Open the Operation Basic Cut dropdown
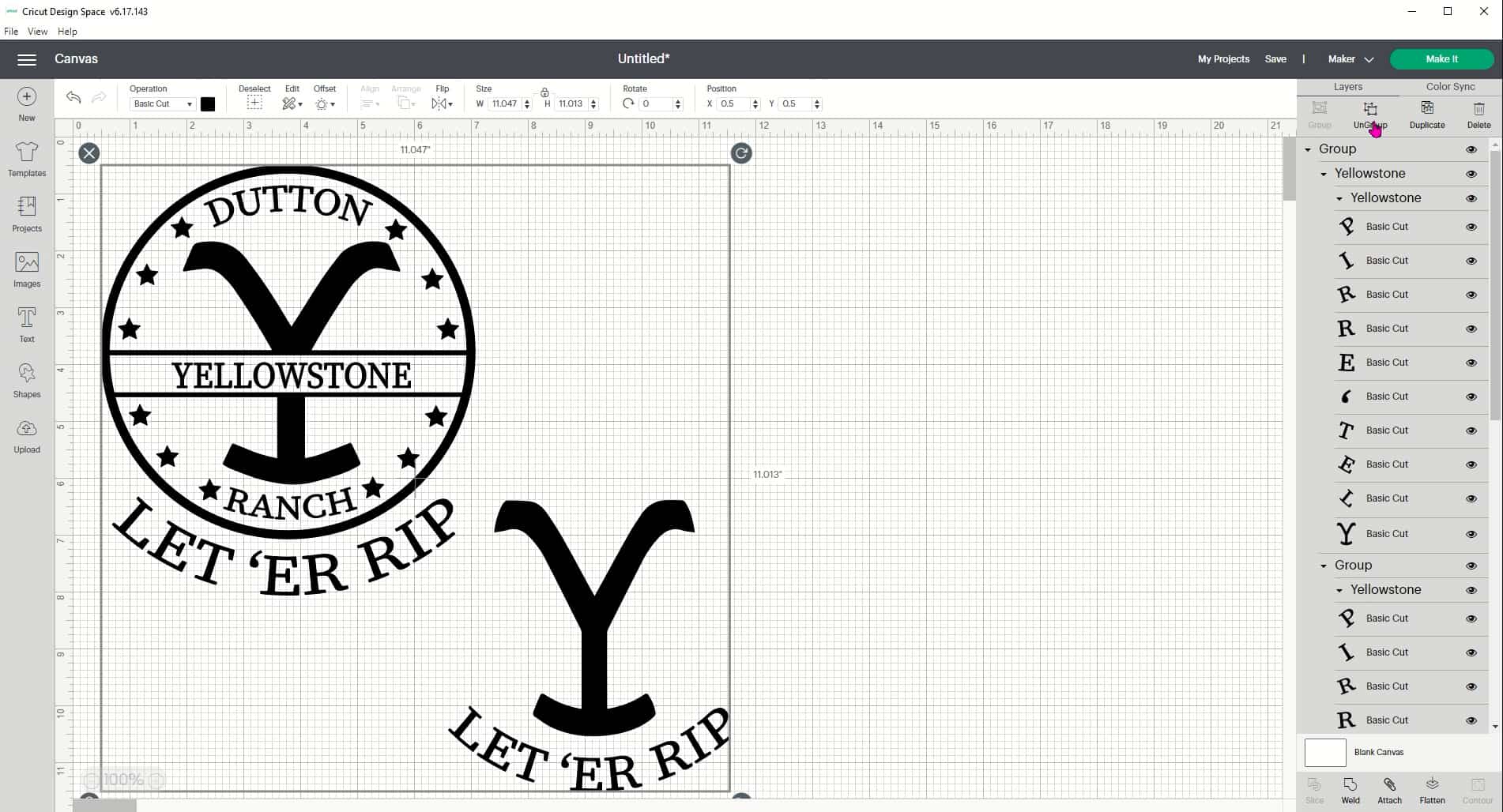Viewport: 1503px width, 812px height. click(163, 104)
